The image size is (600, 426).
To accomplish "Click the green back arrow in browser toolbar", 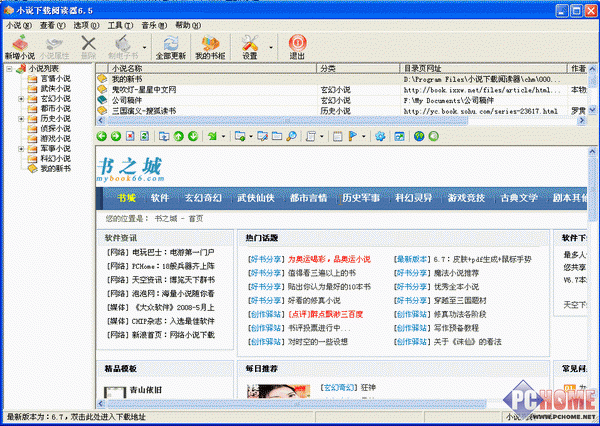I will pos(101,136).
